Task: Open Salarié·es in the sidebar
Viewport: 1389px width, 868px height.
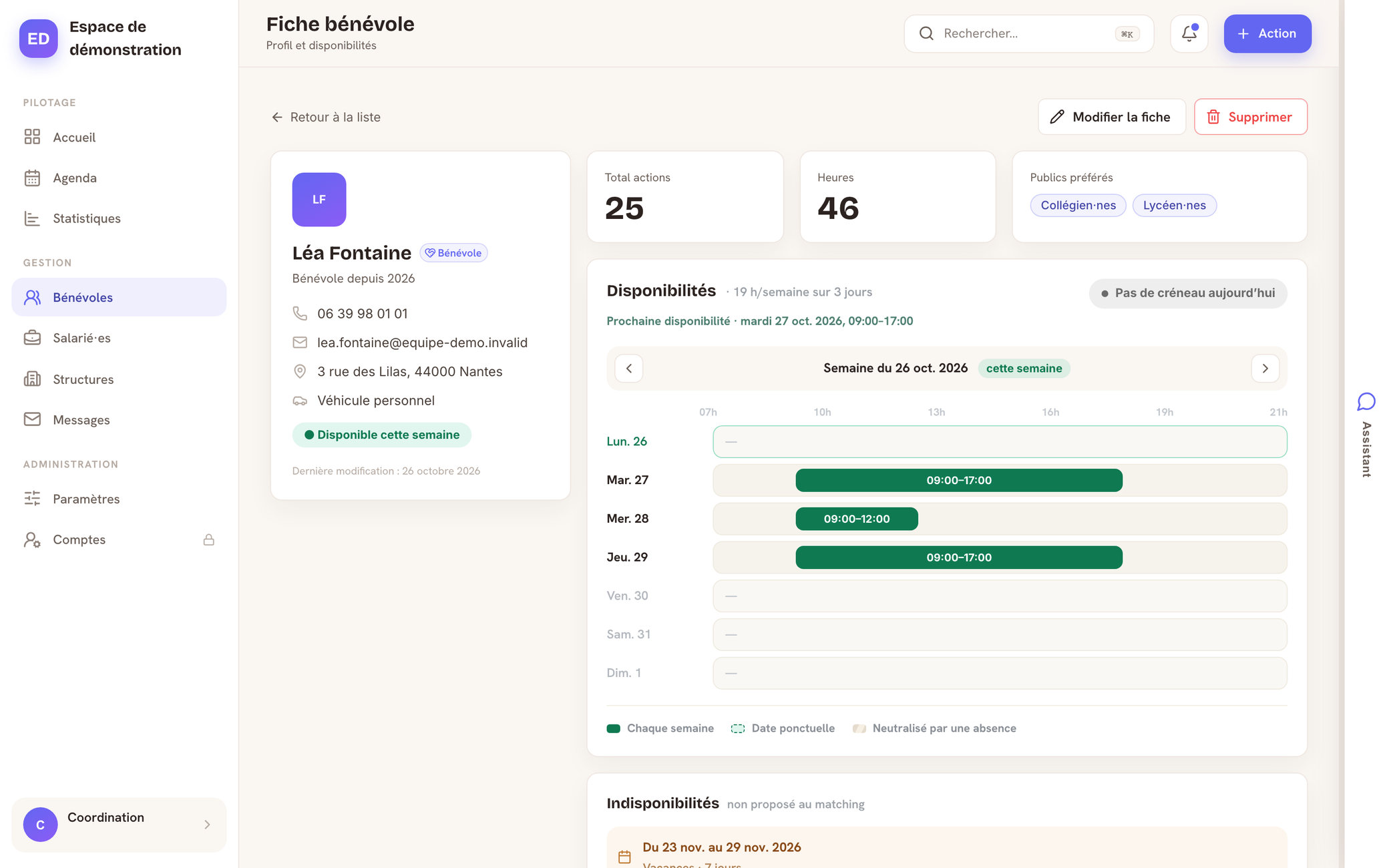Action: click(119, 338)
